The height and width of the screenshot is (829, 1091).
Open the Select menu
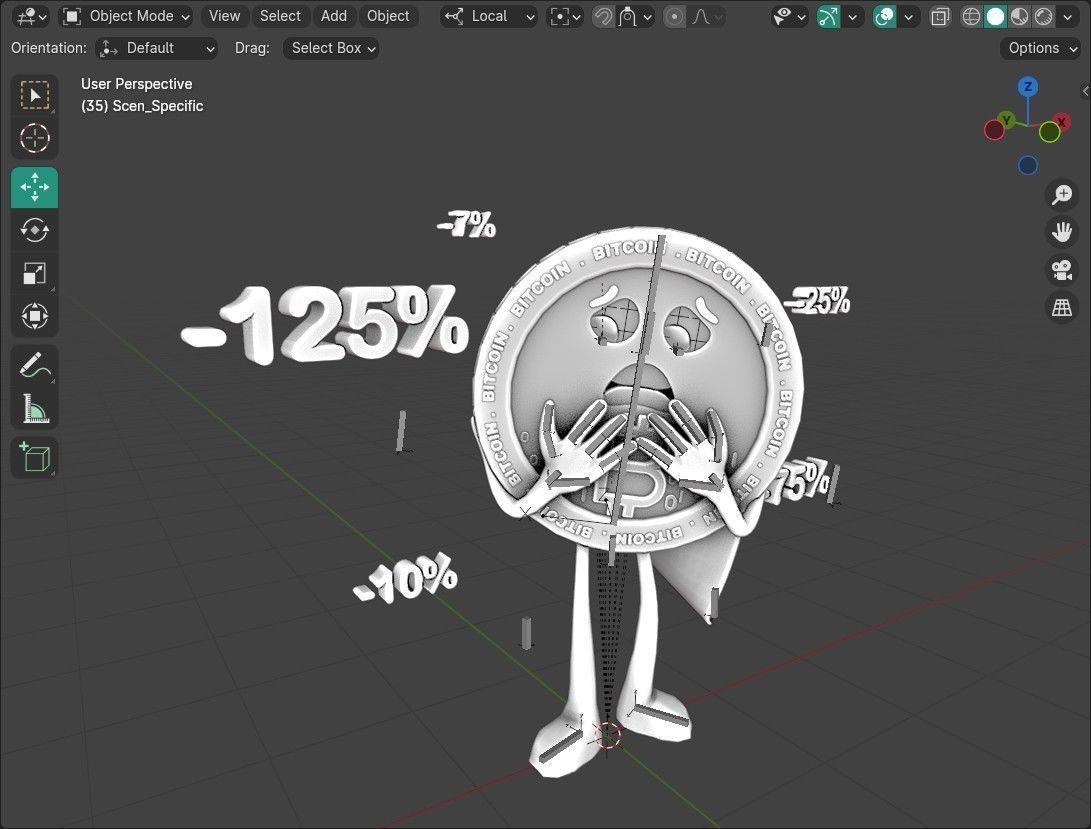280,16
